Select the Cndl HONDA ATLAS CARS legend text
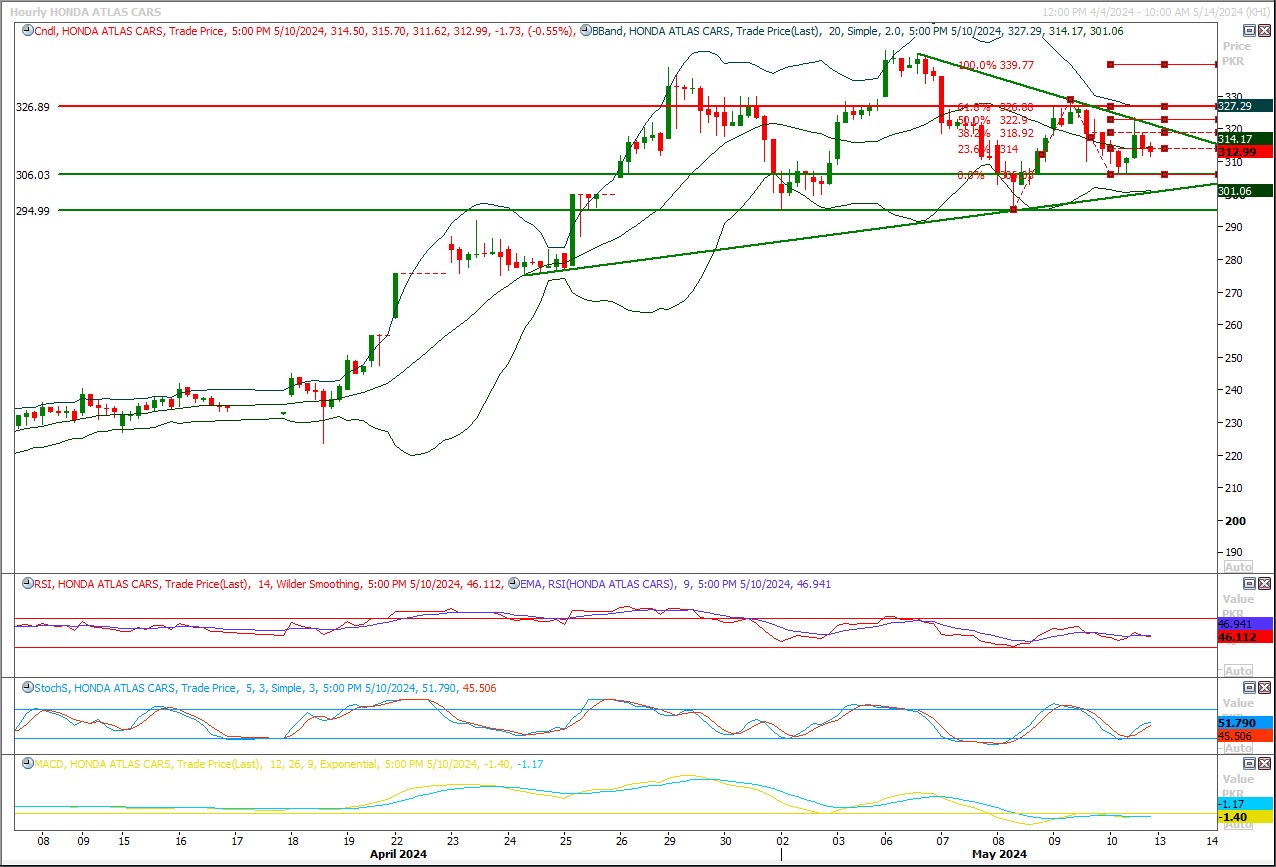Image resolution: width=1276 pixels, height=867 pixels. tap(305, 31)
